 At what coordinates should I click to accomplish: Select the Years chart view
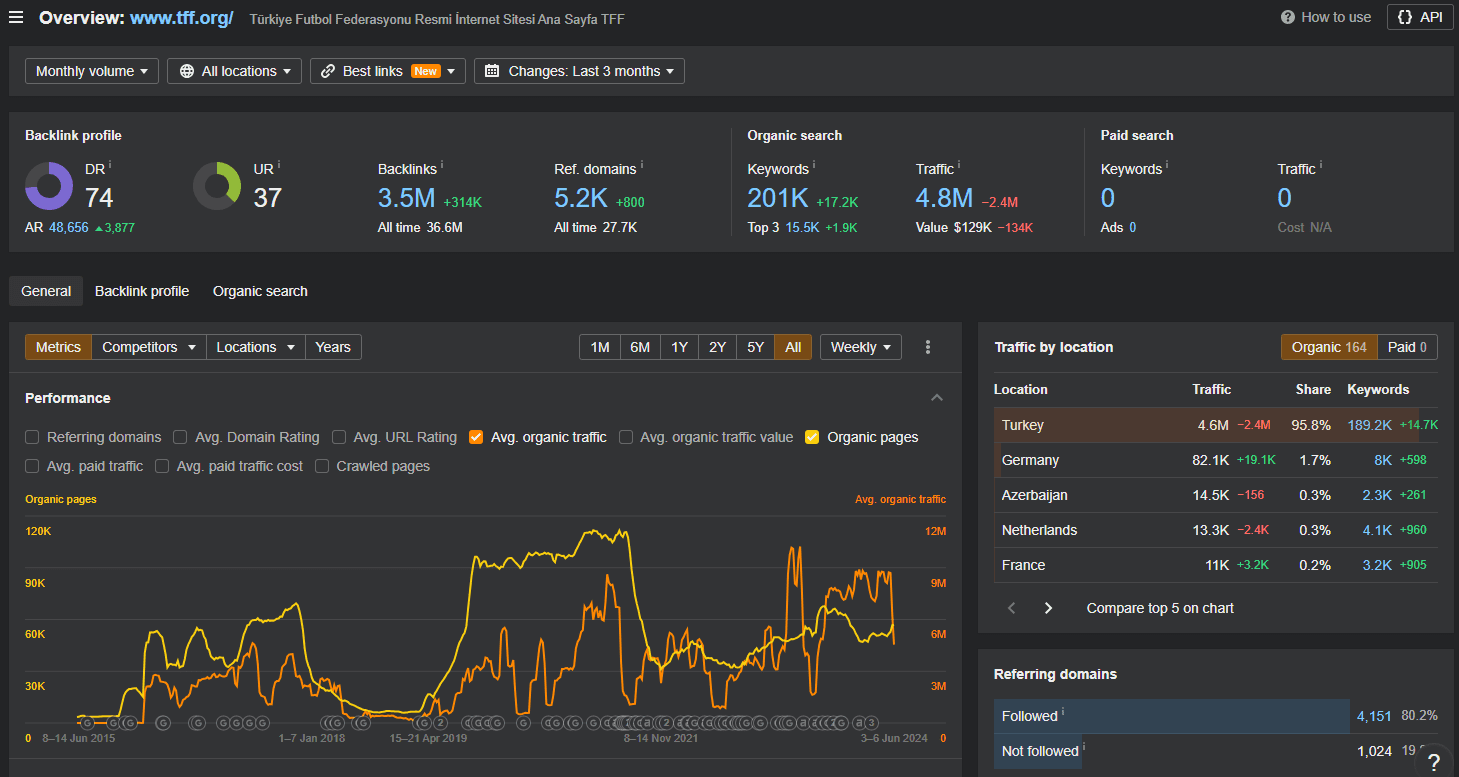click(x=333, y=347)
